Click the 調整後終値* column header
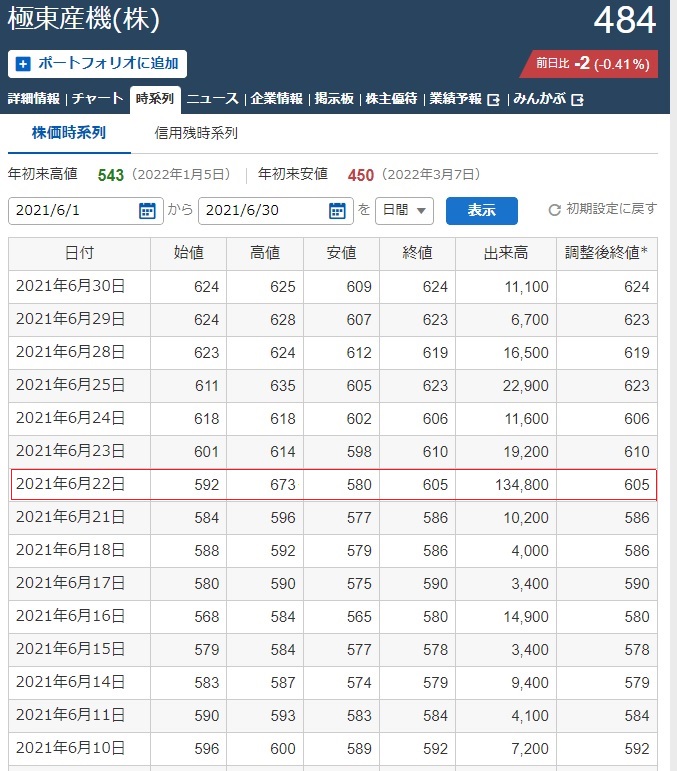The height and width of the screenshot is (771, 677). pyautogui.click(x=607, y=253)
